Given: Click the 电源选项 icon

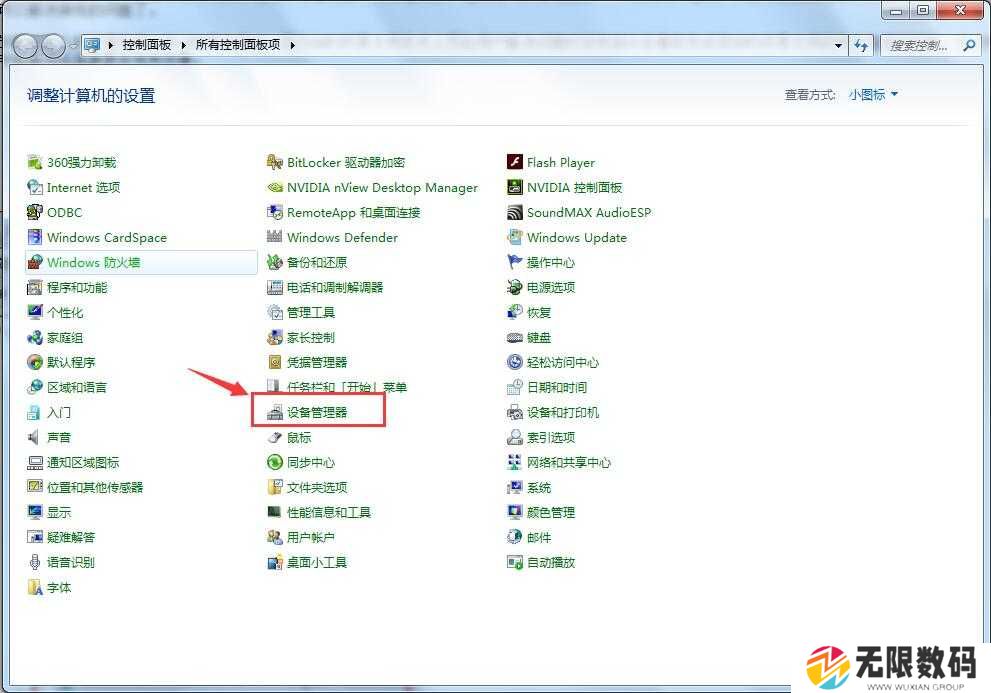Looking at the screenshot, I should coord(514,288).
